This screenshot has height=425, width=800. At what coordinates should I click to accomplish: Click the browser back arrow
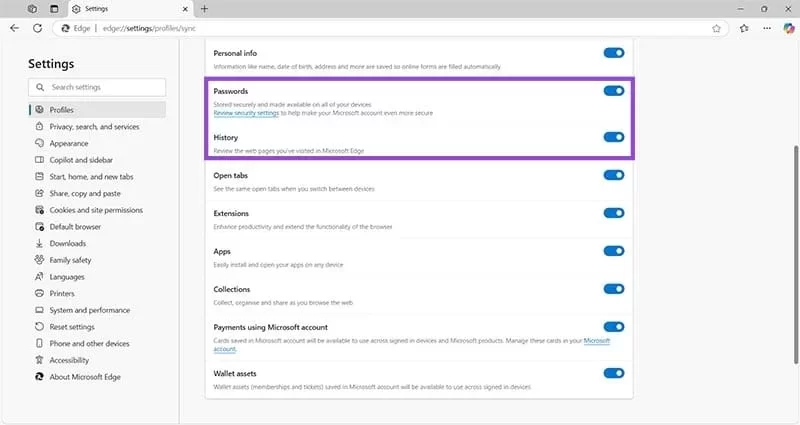pyautogui.click(x=14, y=29)
